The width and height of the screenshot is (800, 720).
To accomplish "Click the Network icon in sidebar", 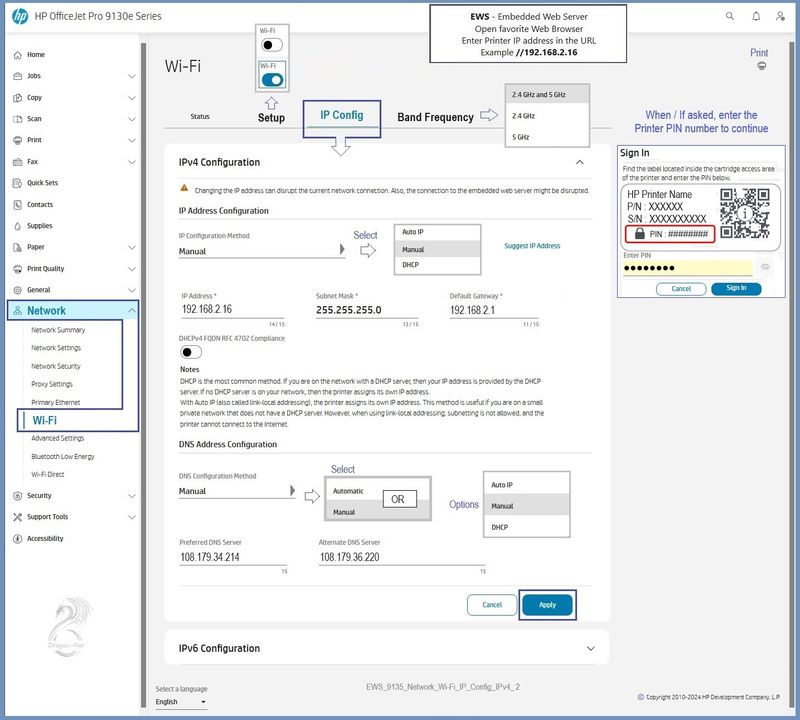I will (x=17, y=311).
